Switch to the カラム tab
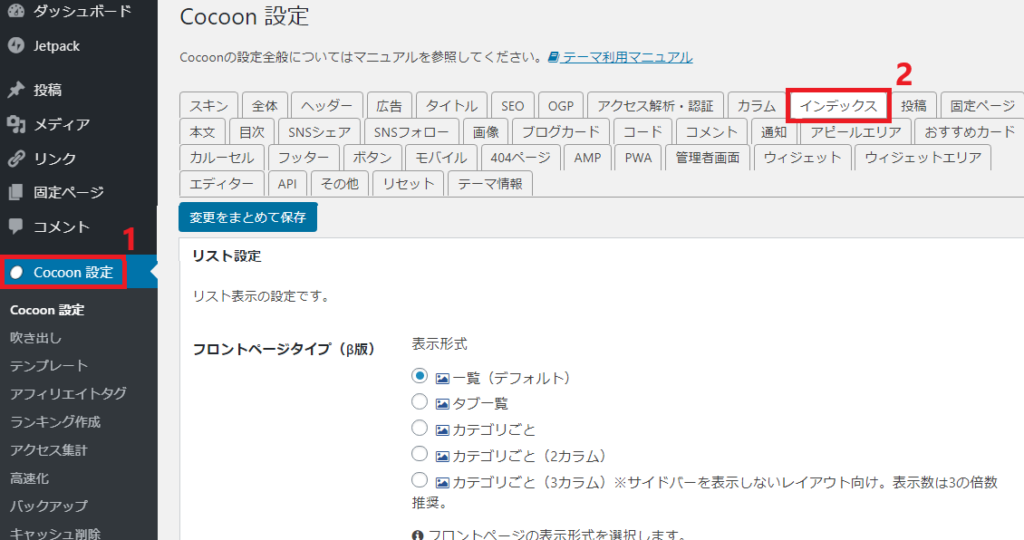 point(756,106)
